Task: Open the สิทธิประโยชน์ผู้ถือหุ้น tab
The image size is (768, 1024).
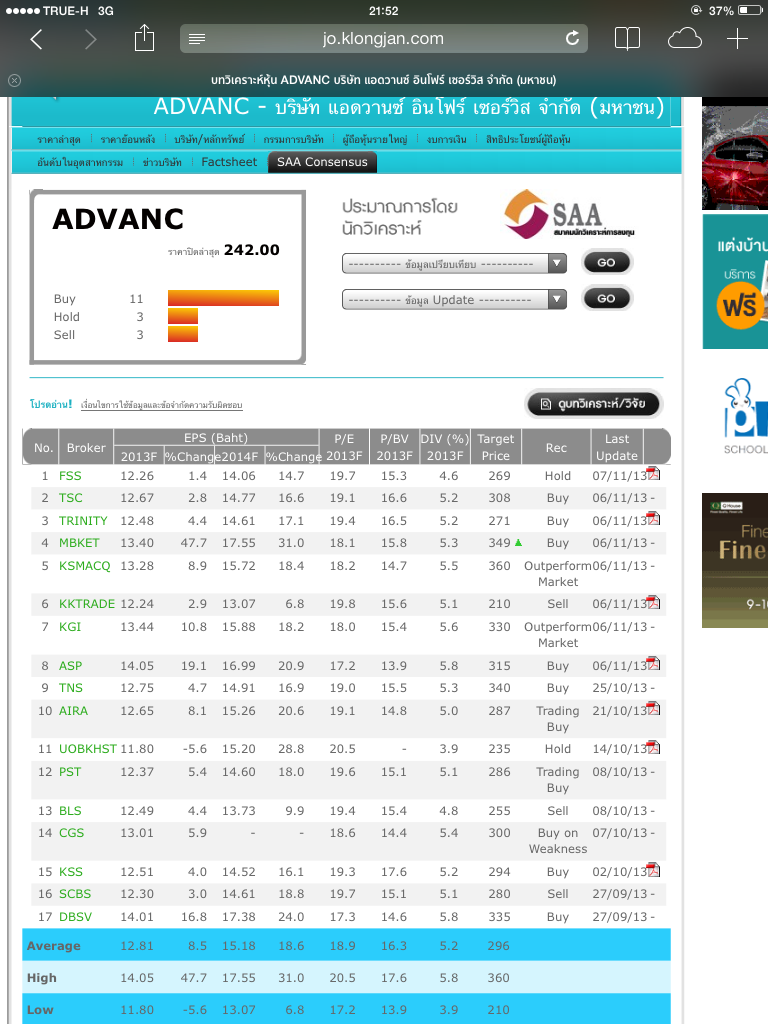Action: [528, 139]
